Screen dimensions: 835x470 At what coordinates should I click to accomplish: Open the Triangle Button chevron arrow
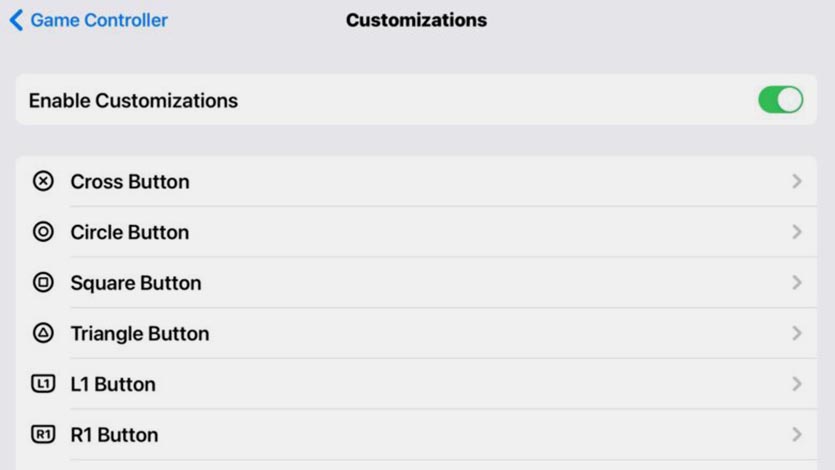[x=797, y=333]
